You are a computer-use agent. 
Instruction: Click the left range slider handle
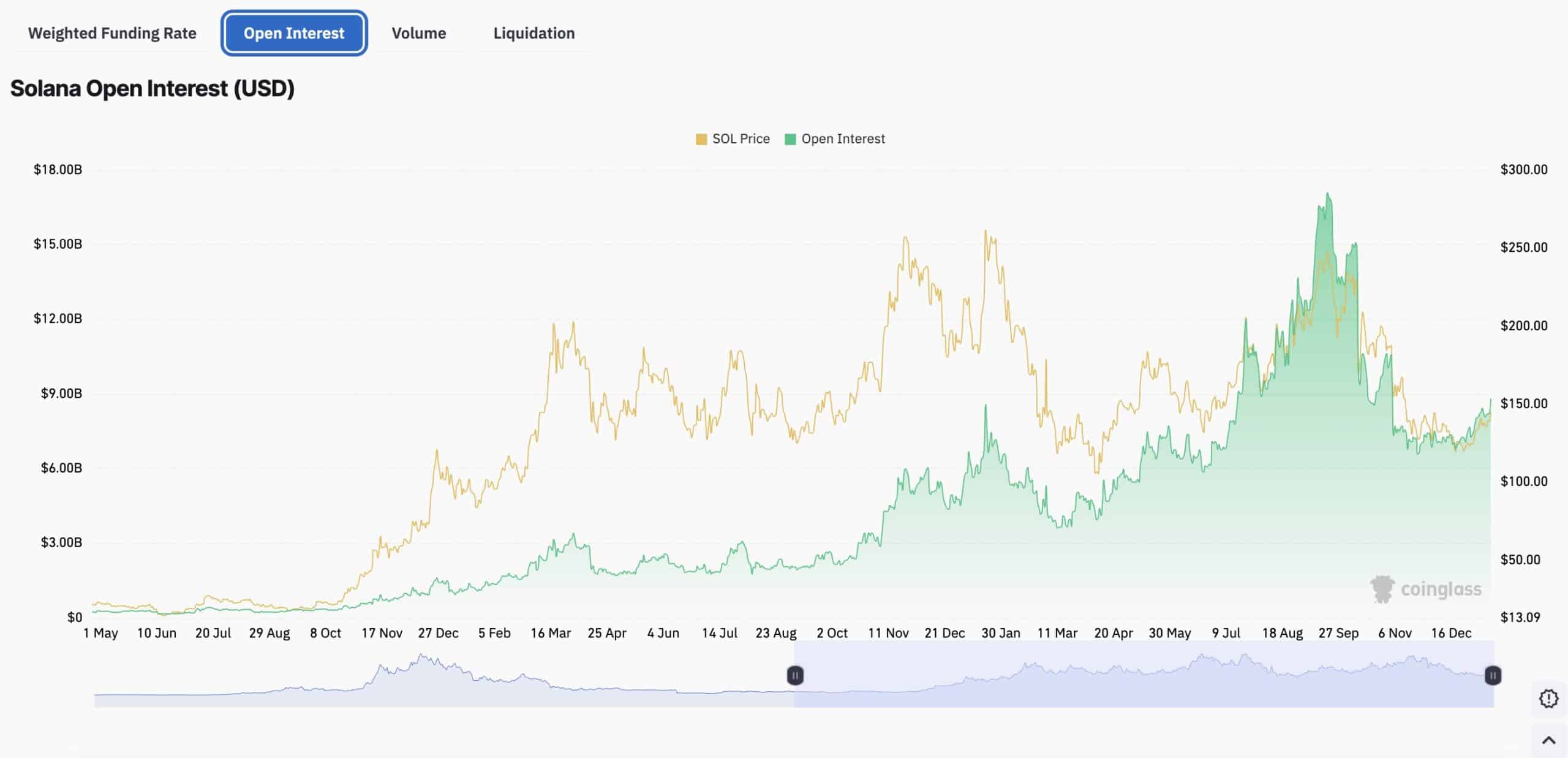click(x=795, y=675)
